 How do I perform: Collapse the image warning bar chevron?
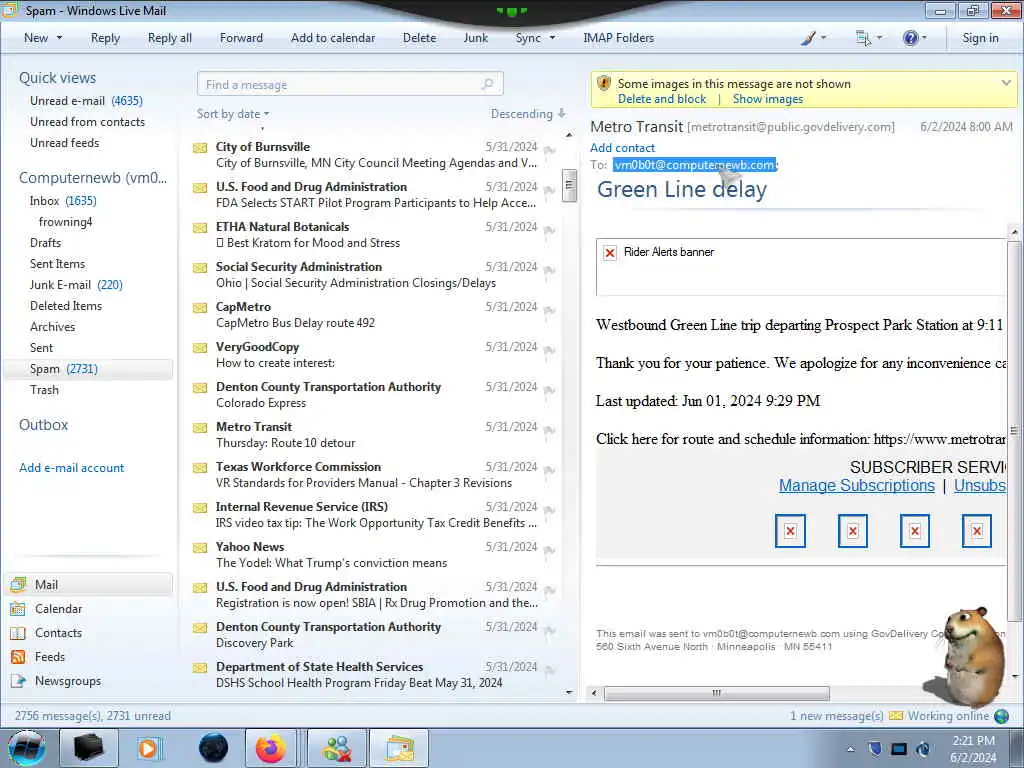pos(1006,83)
